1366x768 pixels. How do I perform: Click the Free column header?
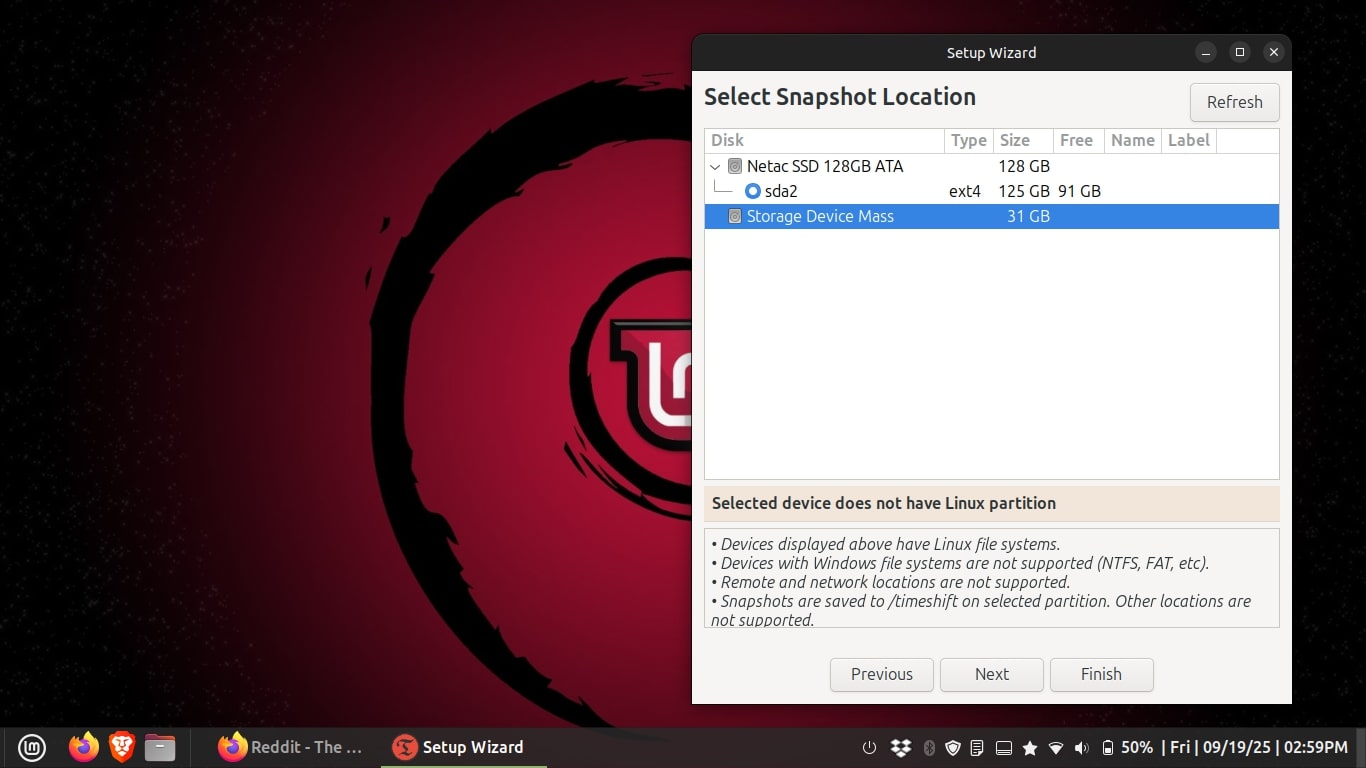[1076, 141]
